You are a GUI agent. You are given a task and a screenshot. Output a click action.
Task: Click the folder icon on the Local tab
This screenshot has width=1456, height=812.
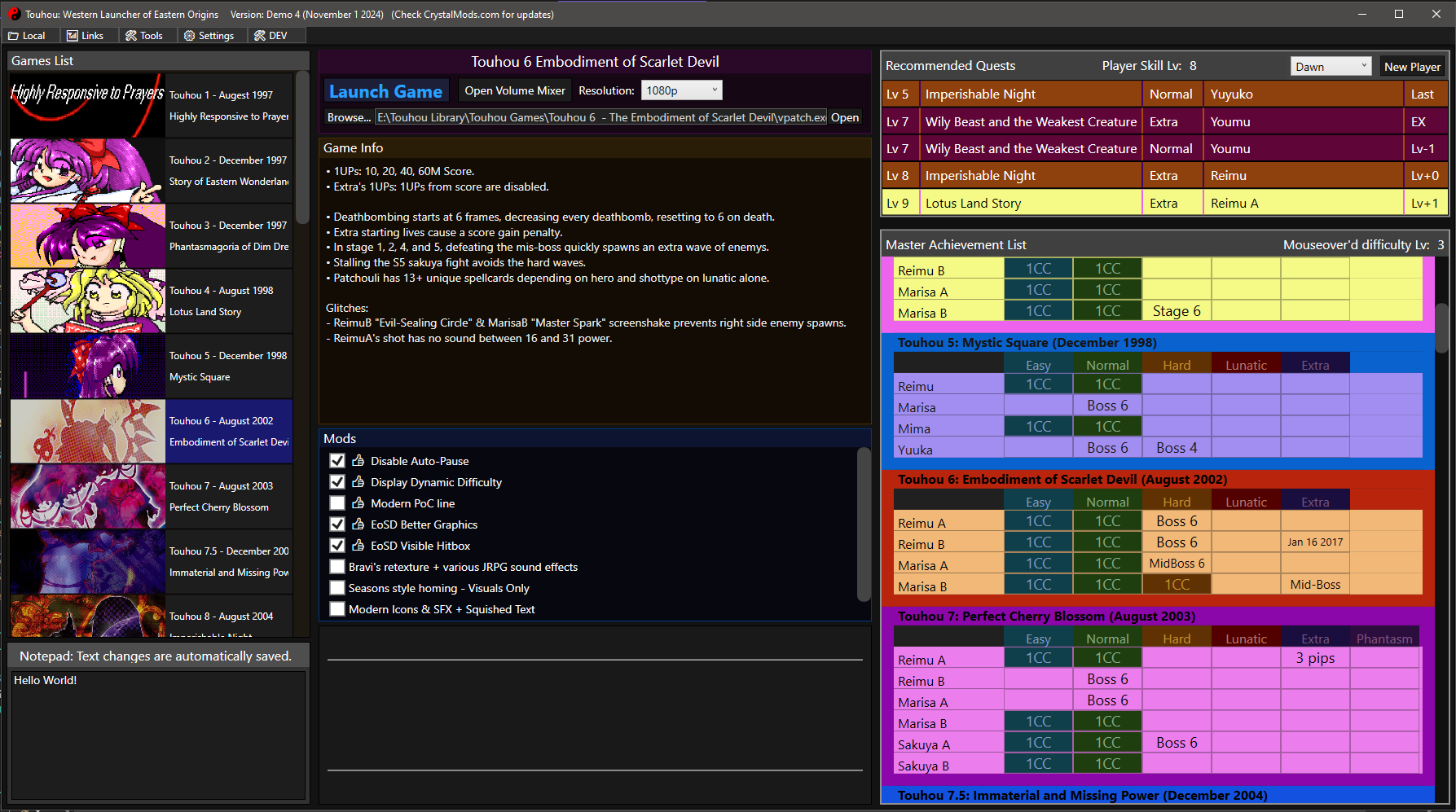point(13,36)
